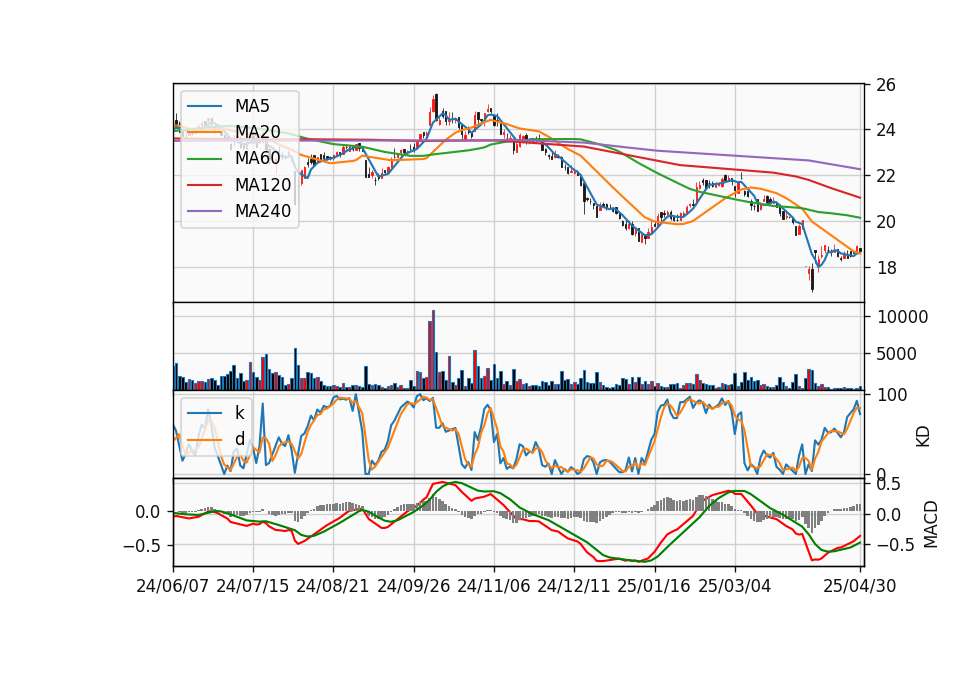Viewport: 960px width, 690px height.
Task: Click the MA240 legend label
Action: click(x=263, y=211)
